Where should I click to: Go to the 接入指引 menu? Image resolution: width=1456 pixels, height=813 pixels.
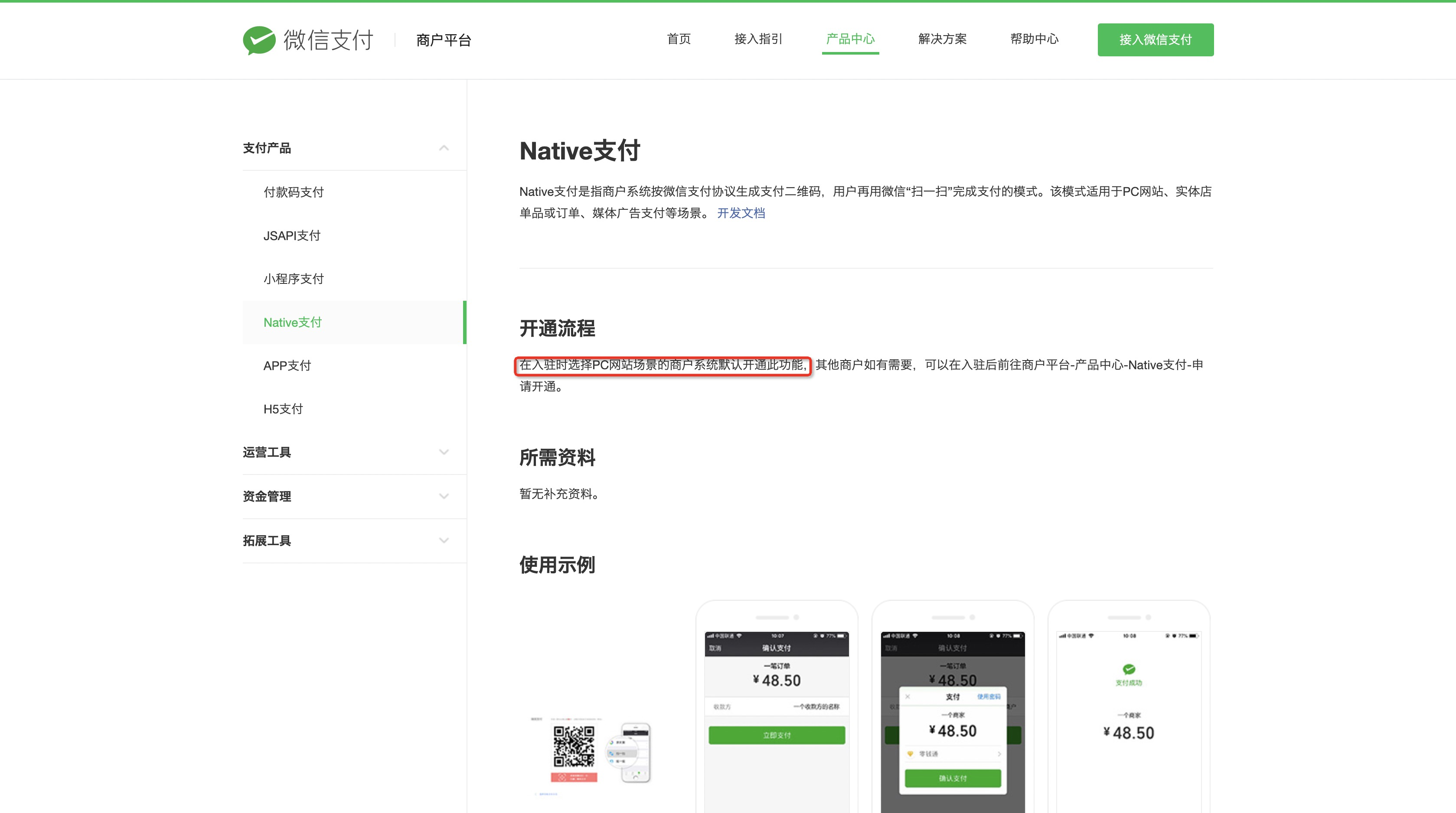[x=758, y=39]
